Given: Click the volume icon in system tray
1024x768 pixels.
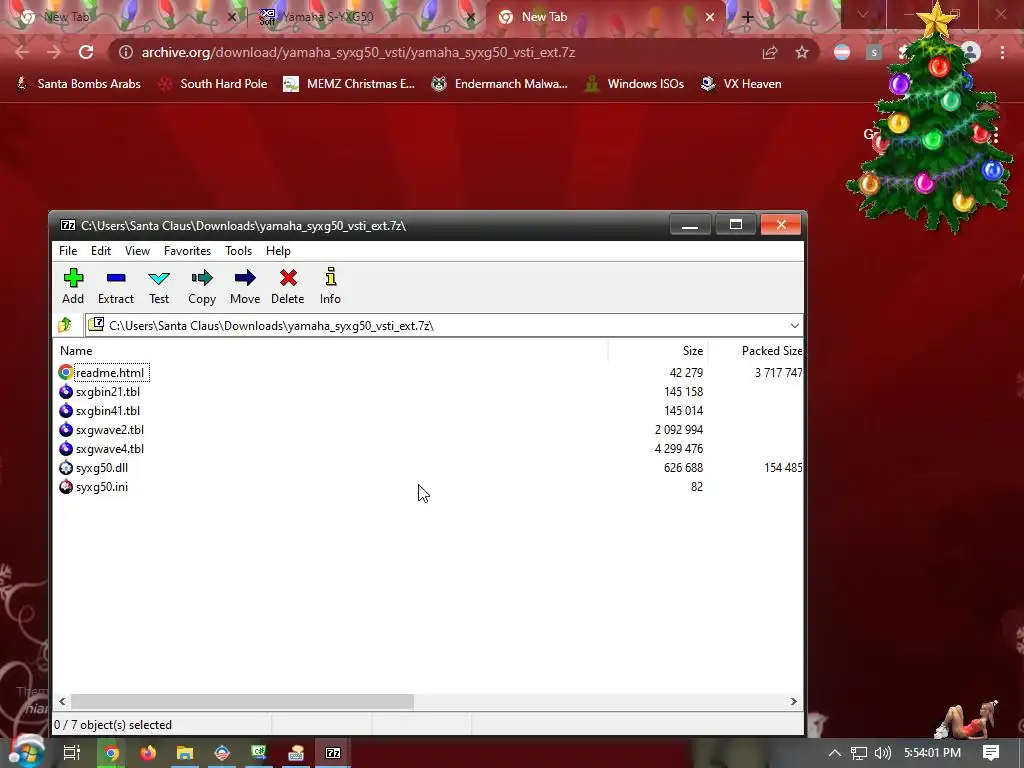Looking at the screenshot, I should [x=882, y=753].
